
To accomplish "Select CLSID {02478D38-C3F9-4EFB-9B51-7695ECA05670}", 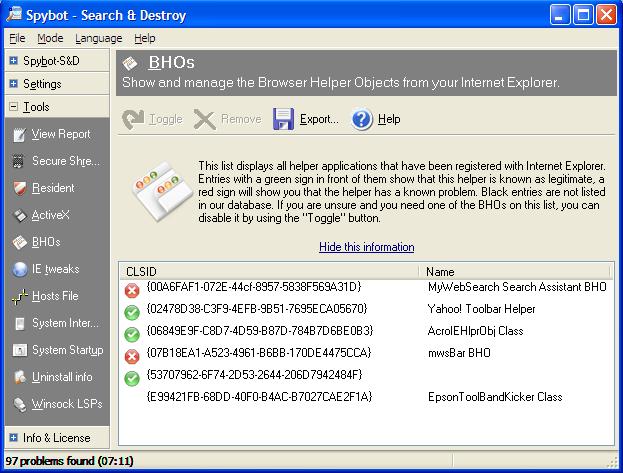I will click(257, 309).
